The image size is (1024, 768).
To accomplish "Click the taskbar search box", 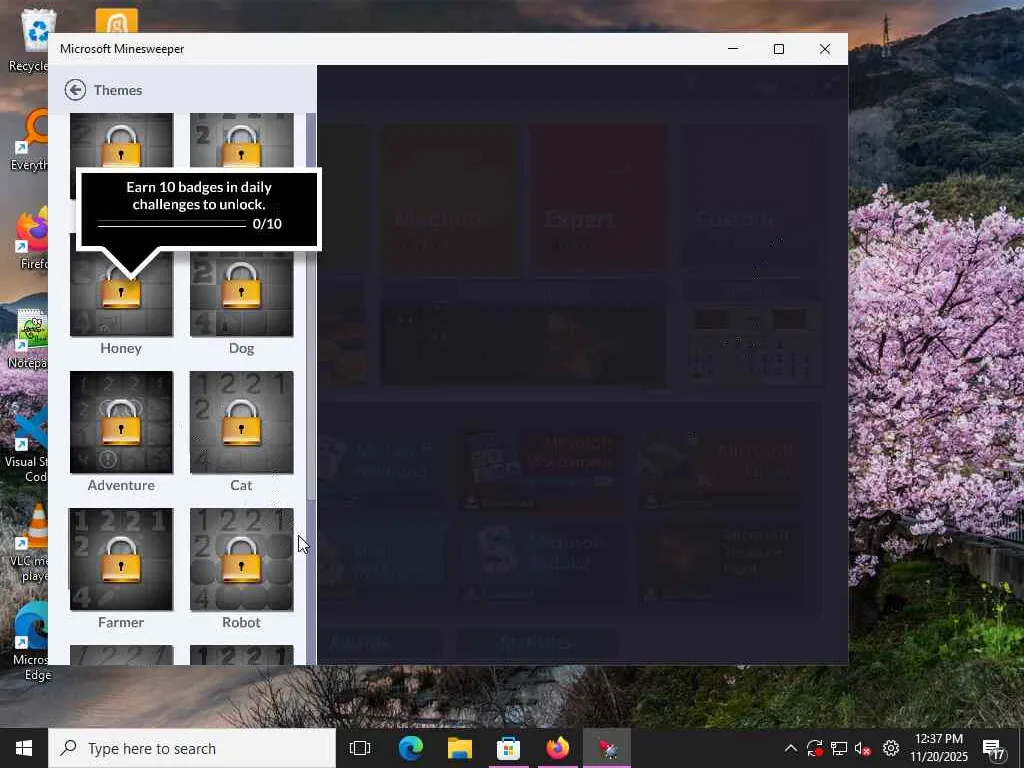I will point(192,748).
